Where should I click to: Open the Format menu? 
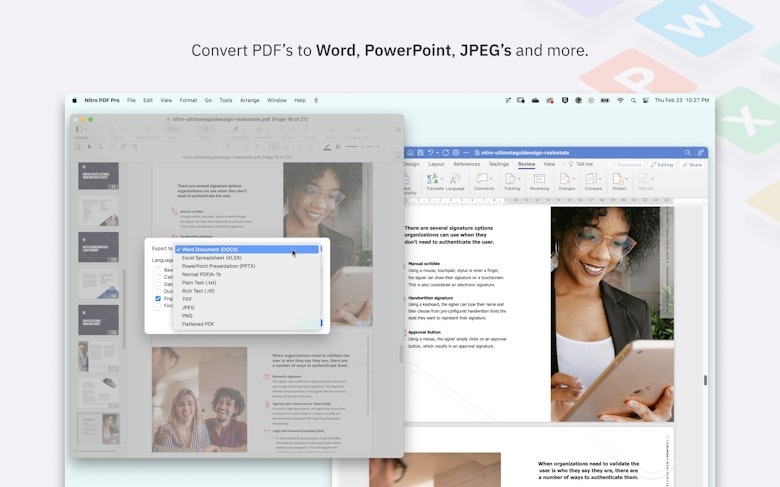(188, 100)
